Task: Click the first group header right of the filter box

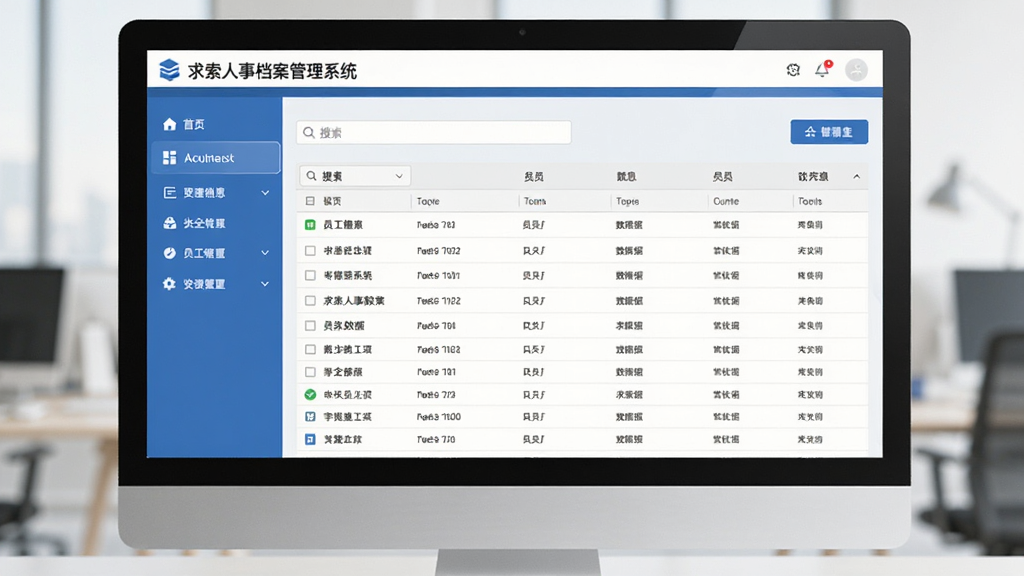Action: tap(534, 176)
